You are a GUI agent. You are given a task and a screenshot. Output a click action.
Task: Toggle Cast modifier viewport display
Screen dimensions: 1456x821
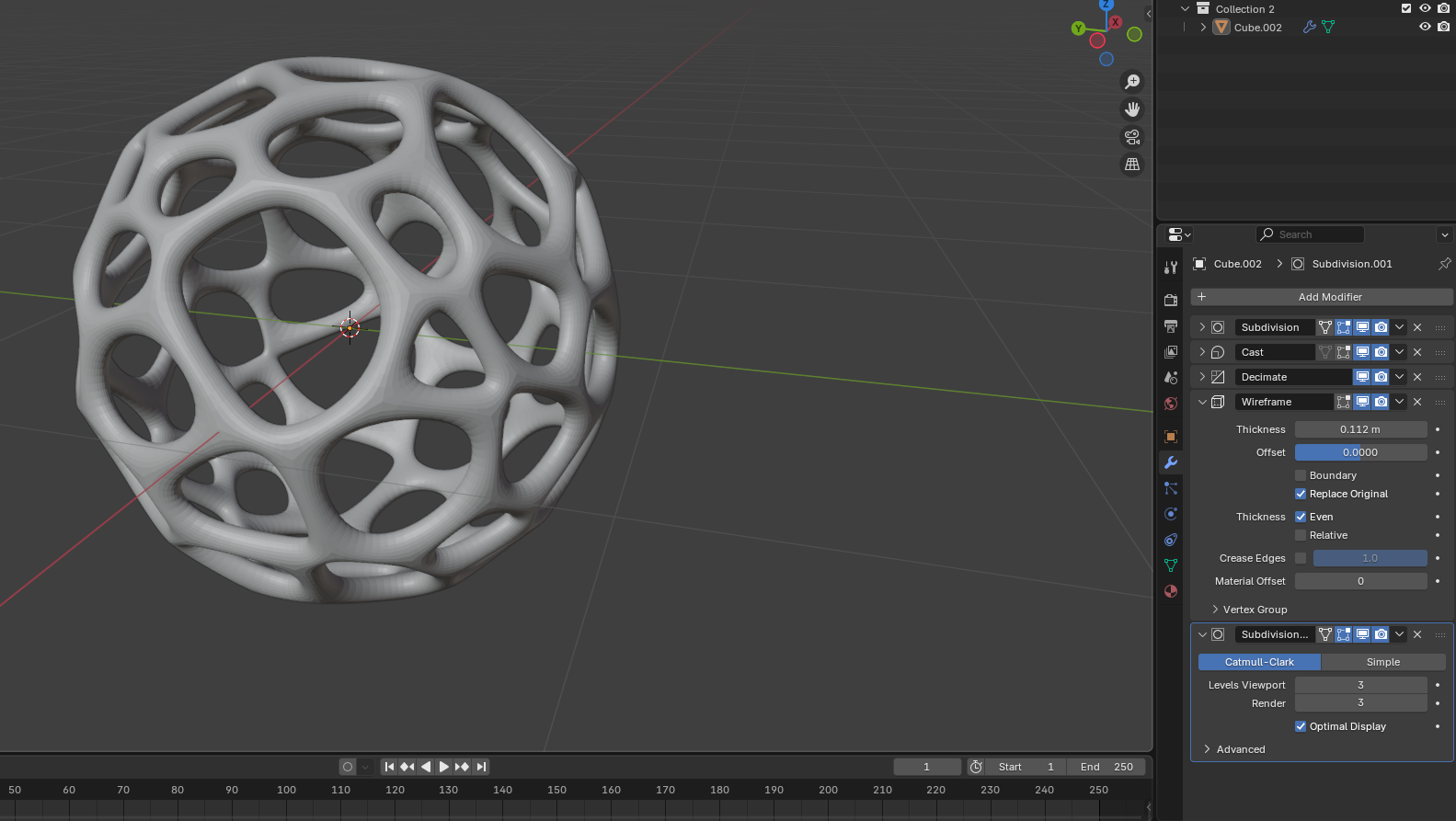[1362, 352]
